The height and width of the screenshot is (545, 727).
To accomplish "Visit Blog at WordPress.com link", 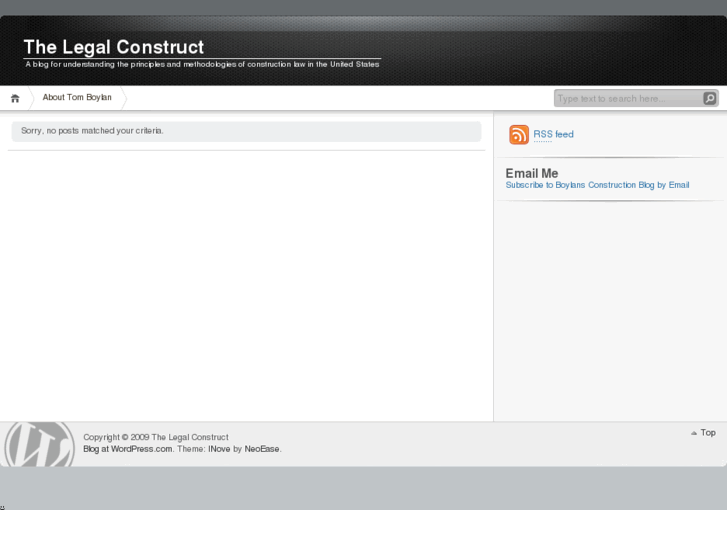I will click(128, 449).
